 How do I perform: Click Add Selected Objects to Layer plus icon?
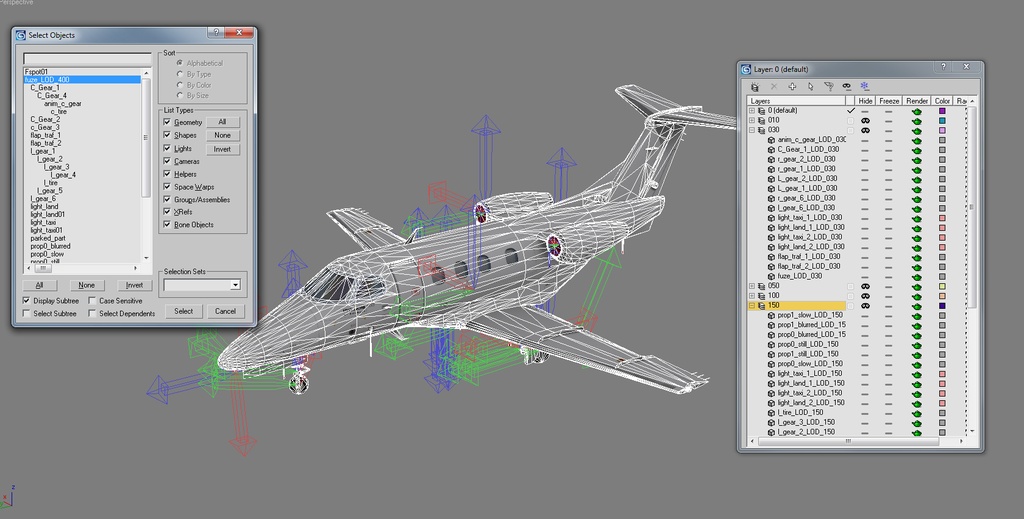tap(792, 87)
